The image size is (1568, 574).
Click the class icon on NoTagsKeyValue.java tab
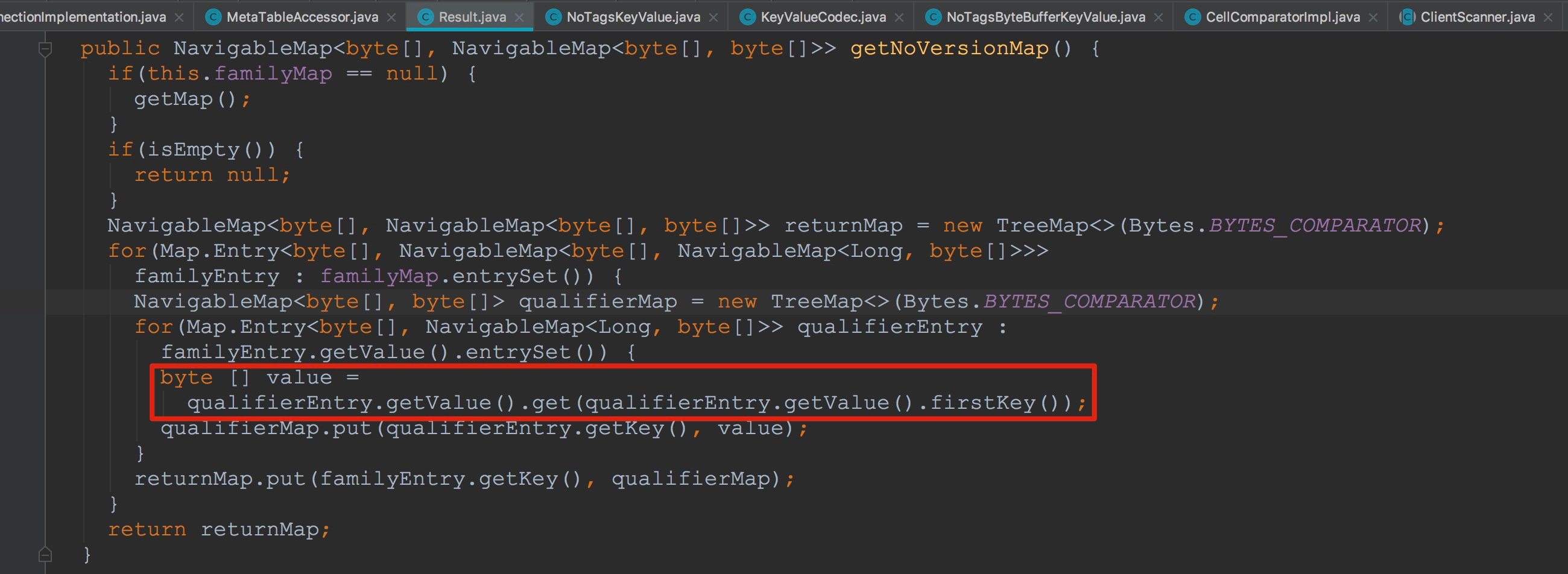coord(552,17)
